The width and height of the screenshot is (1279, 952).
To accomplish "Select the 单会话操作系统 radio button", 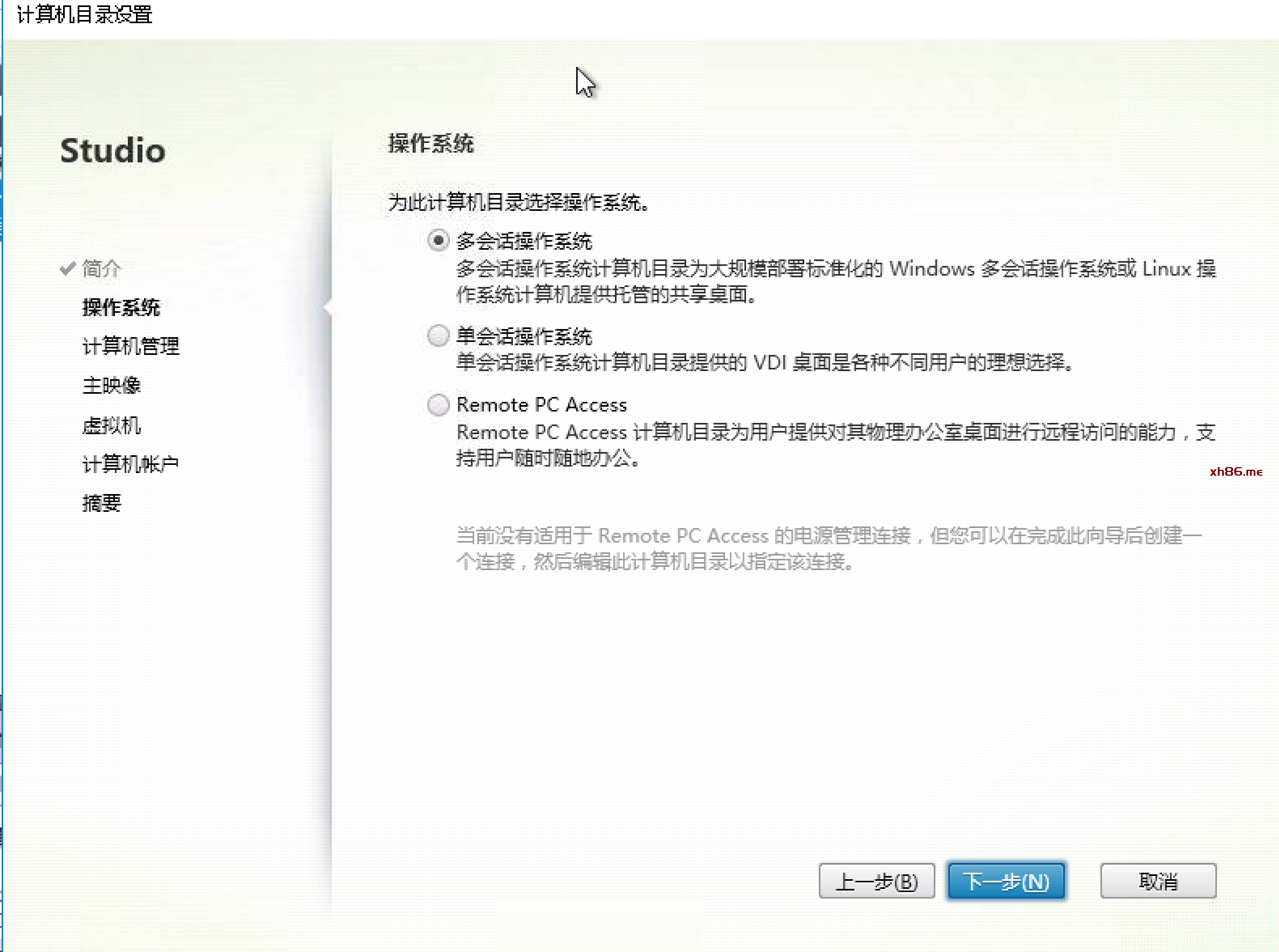I will pyautogui.click(x=438, y=335).
